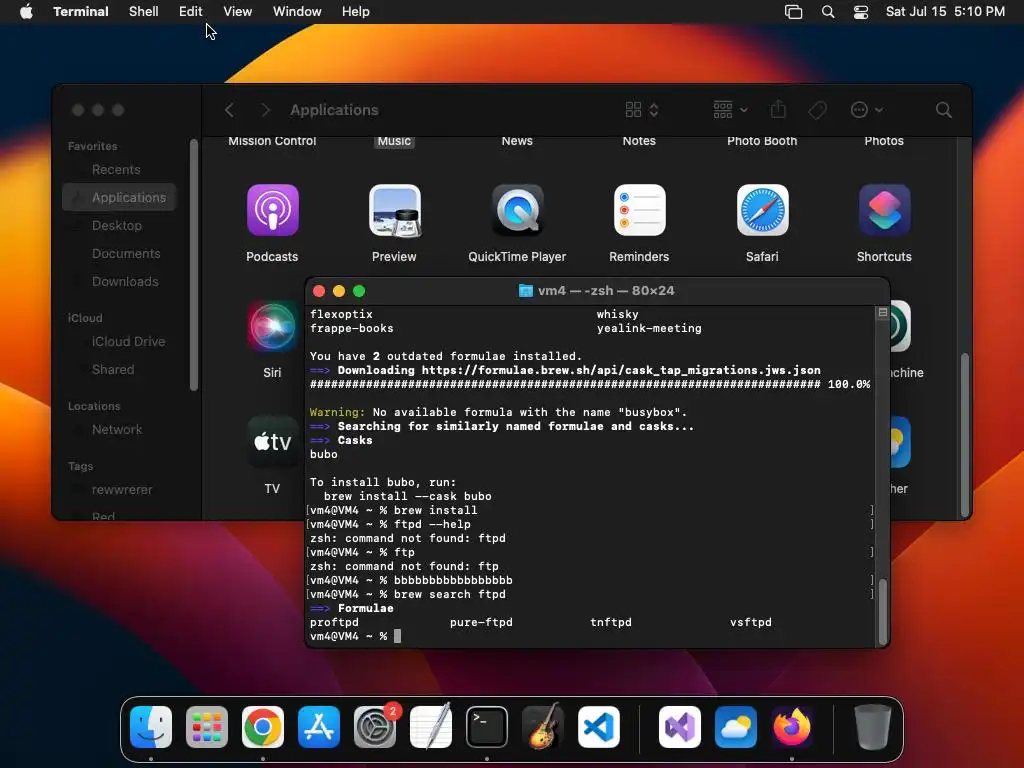1024x768 pixels.
Task: Open Terminal application menu
Action: [x=81, y=12]
